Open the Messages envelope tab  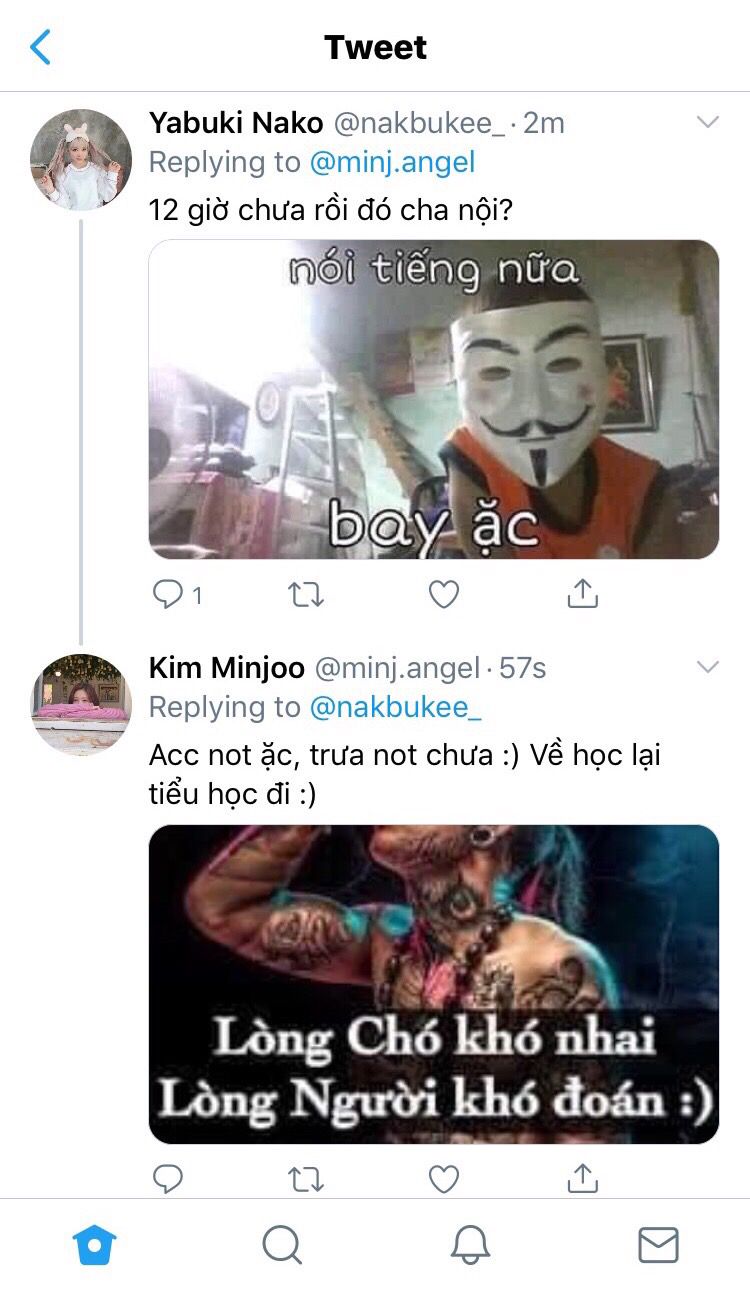[658, 1246]
